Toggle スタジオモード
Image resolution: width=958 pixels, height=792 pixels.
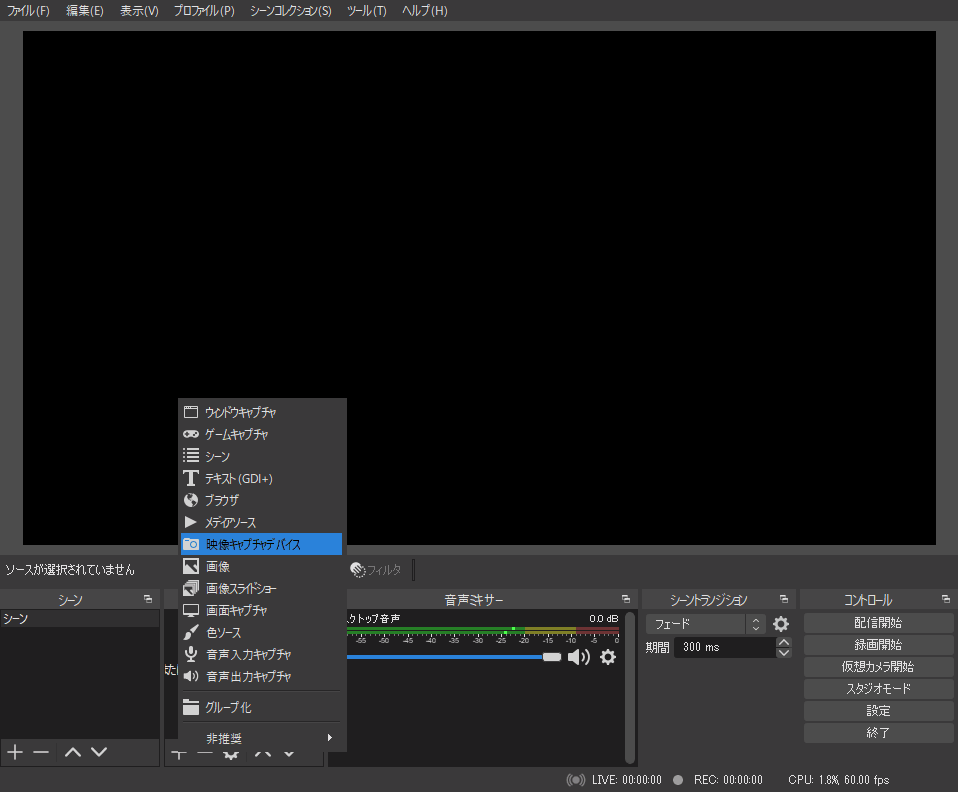coord(879,689)
